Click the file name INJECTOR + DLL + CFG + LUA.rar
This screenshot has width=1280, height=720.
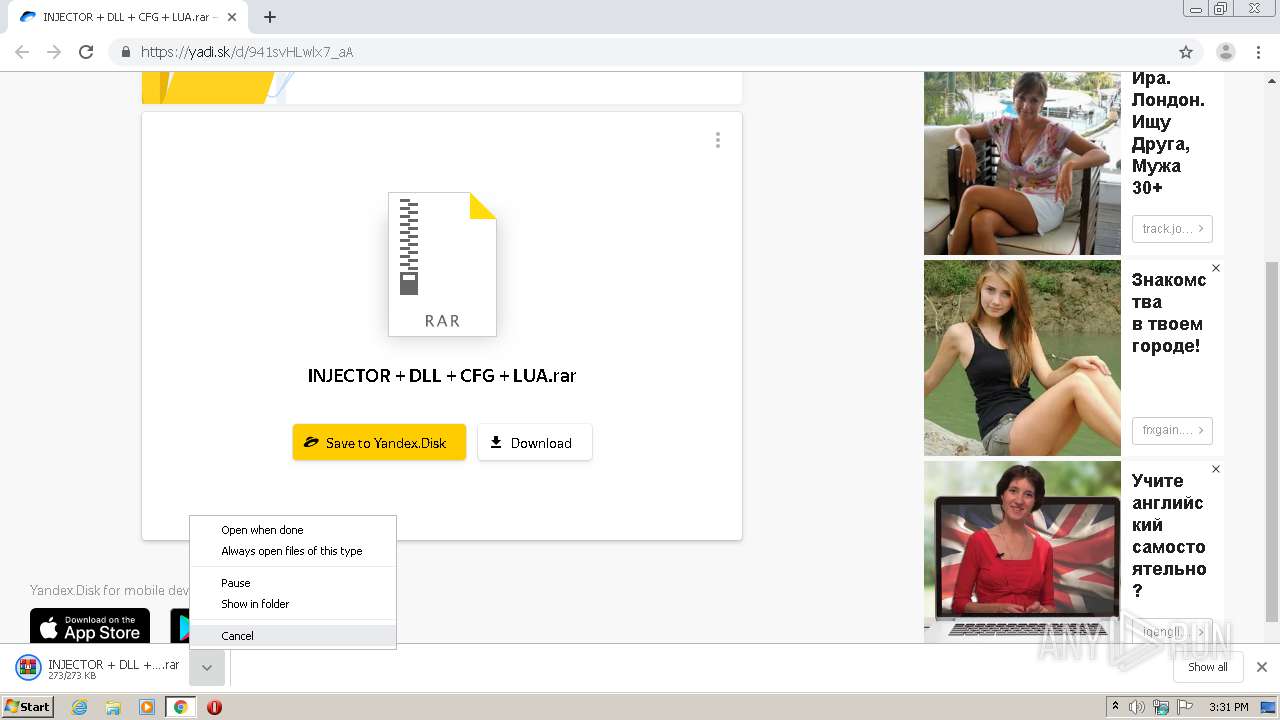(442, 376)
